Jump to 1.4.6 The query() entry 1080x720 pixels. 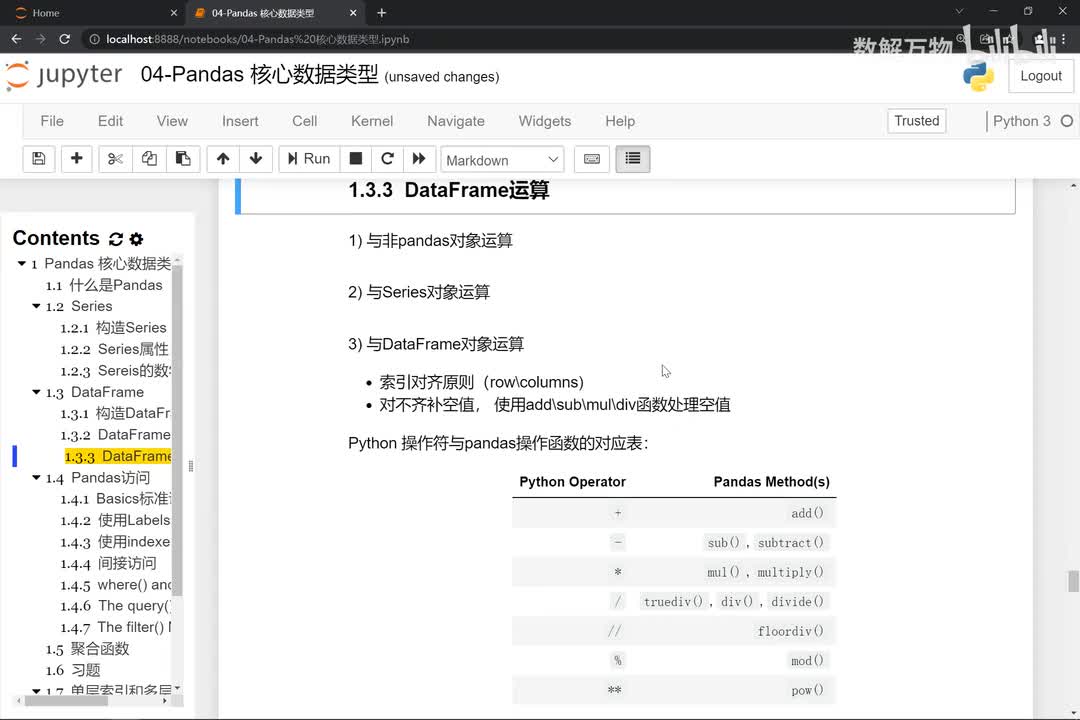(x=115, y=606)
